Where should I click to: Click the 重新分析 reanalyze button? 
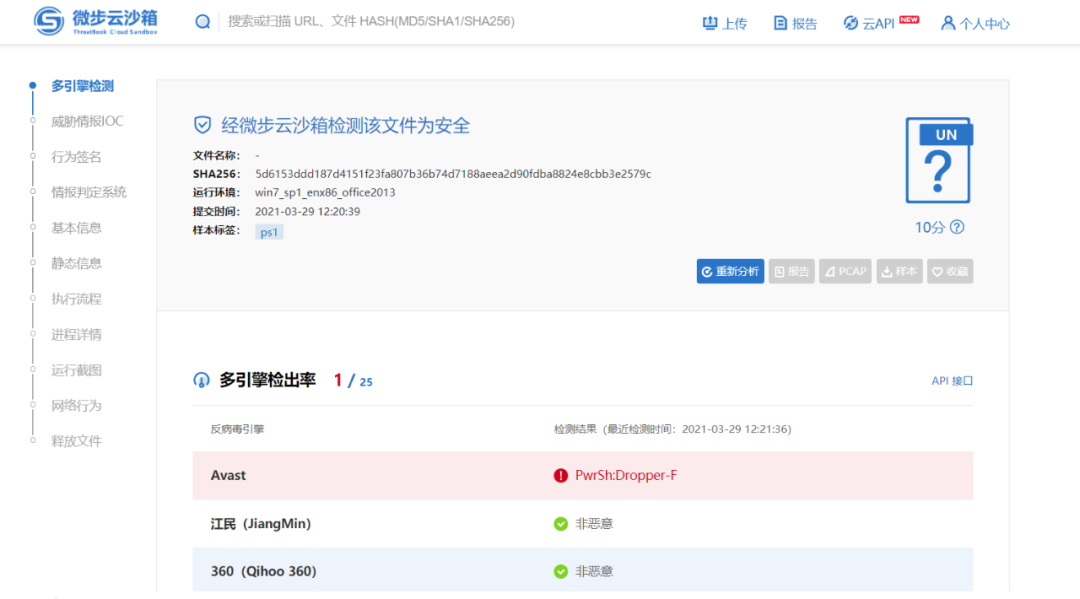click(x=730, y=271)
